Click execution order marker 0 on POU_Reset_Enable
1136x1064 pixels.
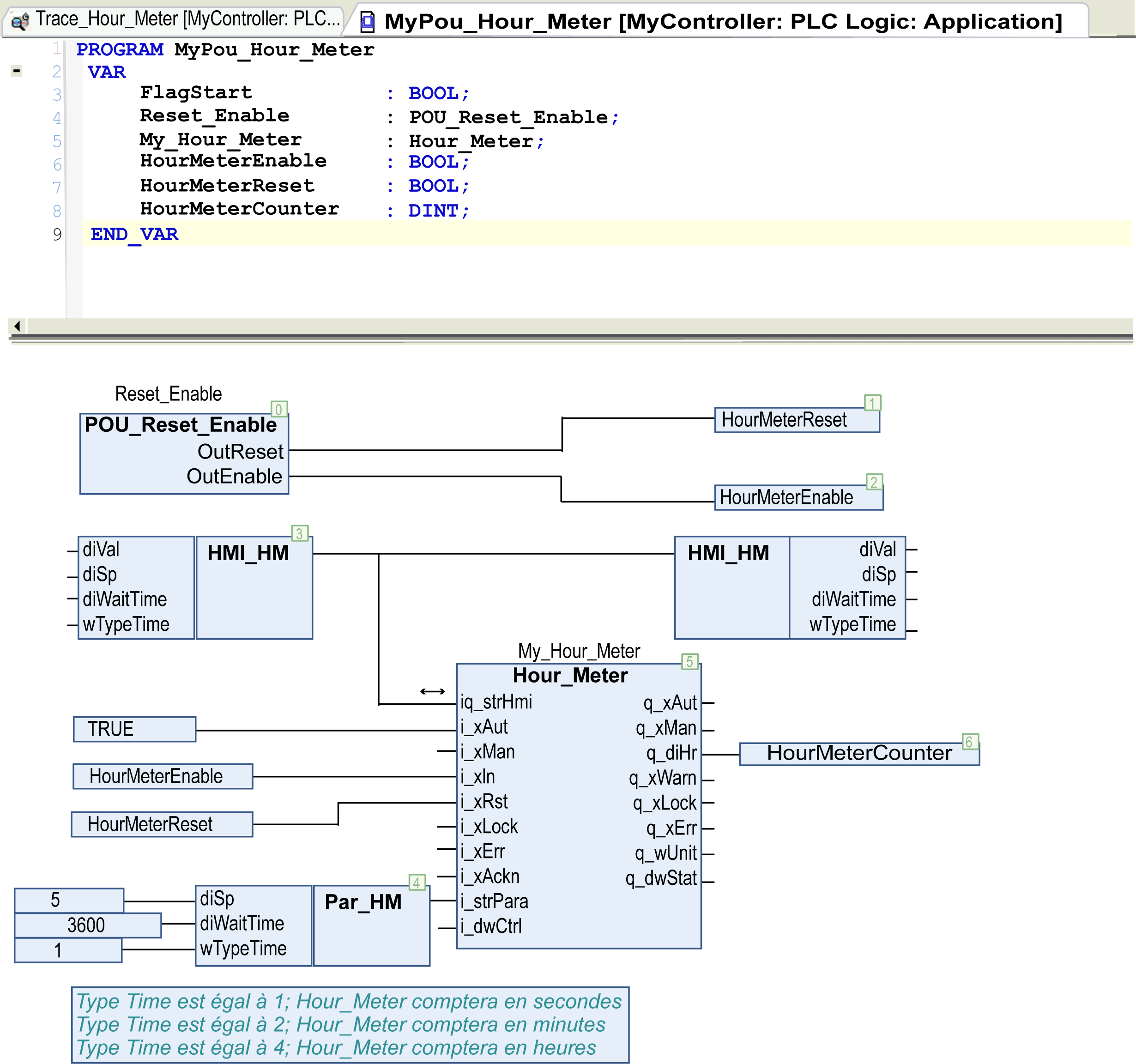click(x=279, y=409)
